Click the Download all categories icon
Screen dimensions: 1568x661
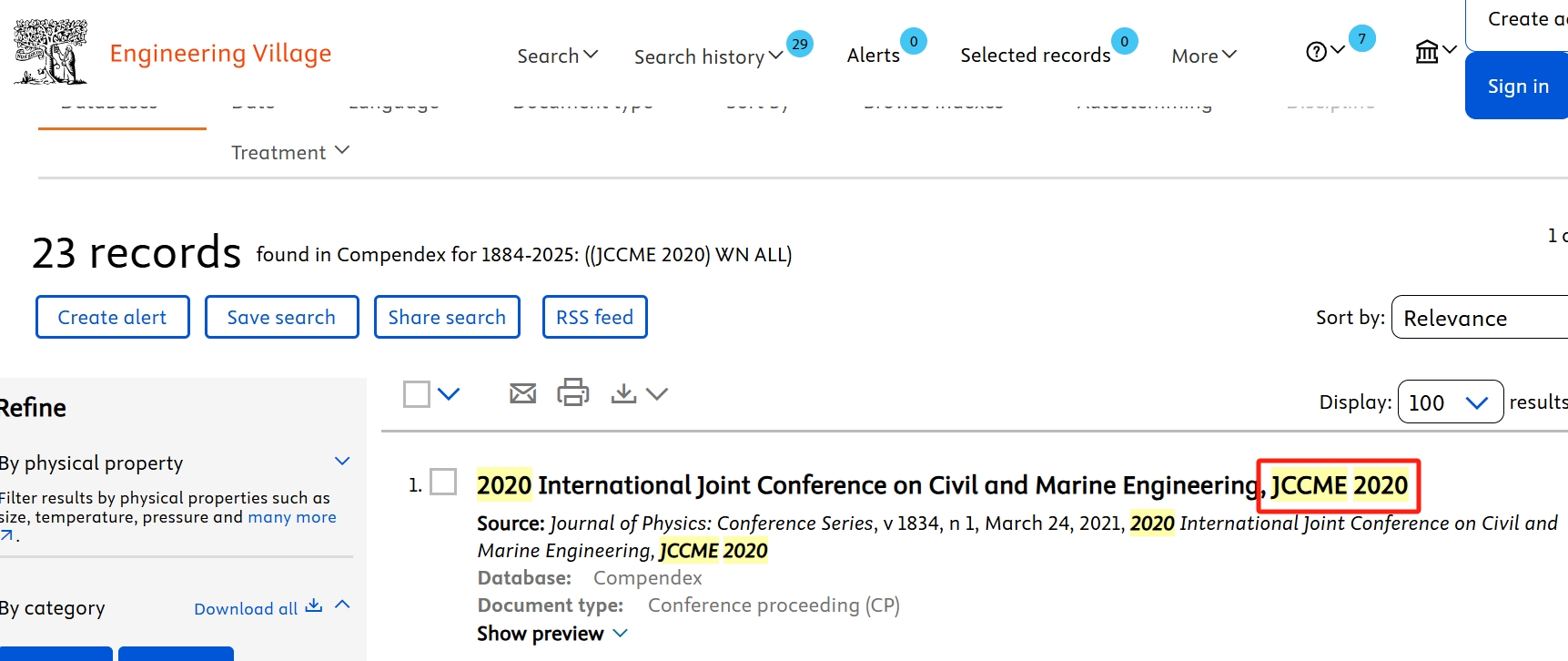(x=314, y=606)
